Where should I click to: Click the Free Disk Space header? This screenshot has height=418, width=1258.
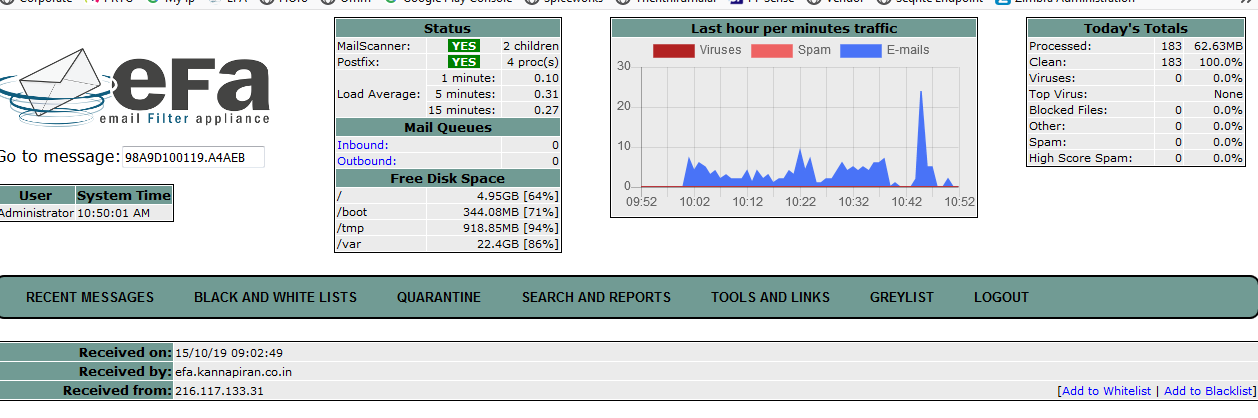pos(447,178)
